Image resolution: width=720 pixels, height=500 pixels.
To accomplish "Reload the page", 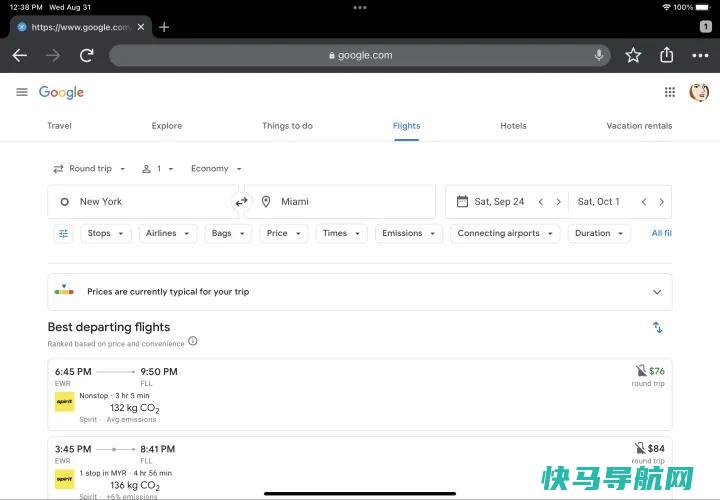I will [x=87, y=56].
